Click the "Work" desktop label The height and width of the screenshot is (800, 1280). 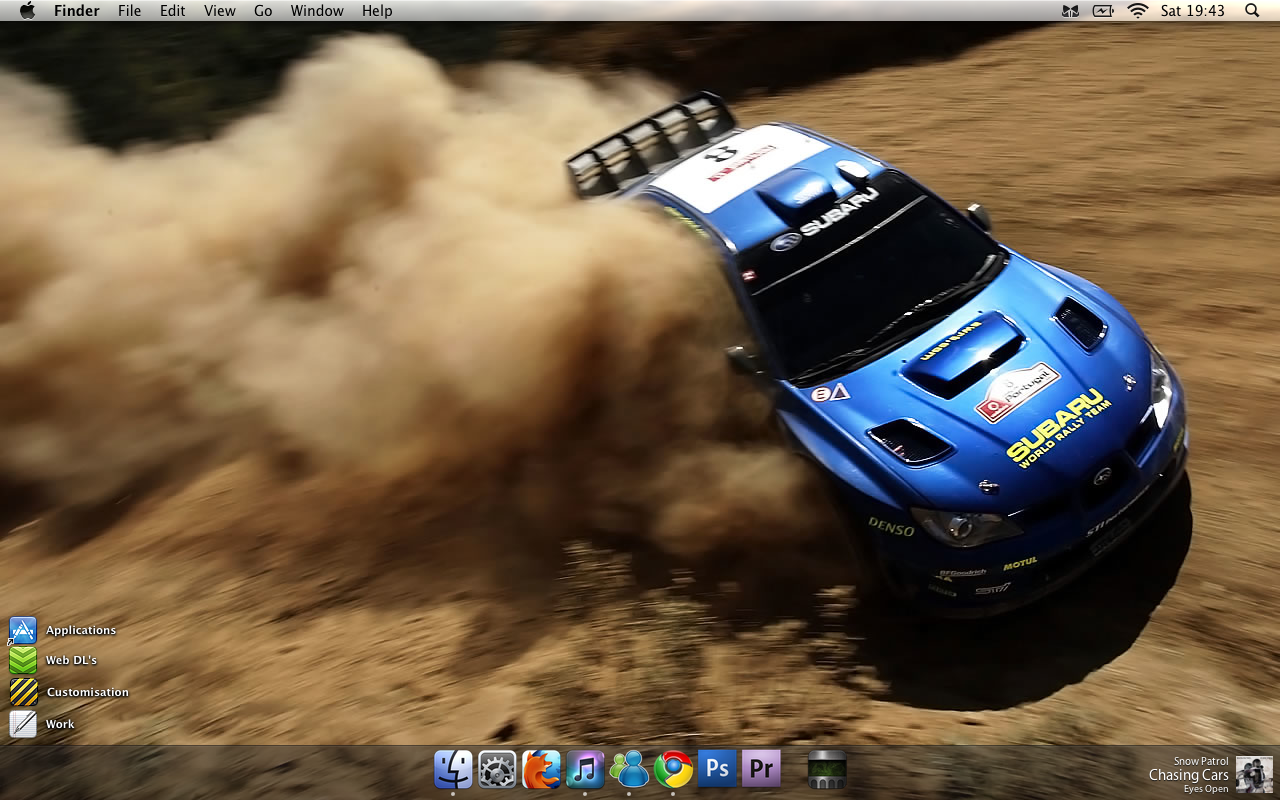[60, 724]
